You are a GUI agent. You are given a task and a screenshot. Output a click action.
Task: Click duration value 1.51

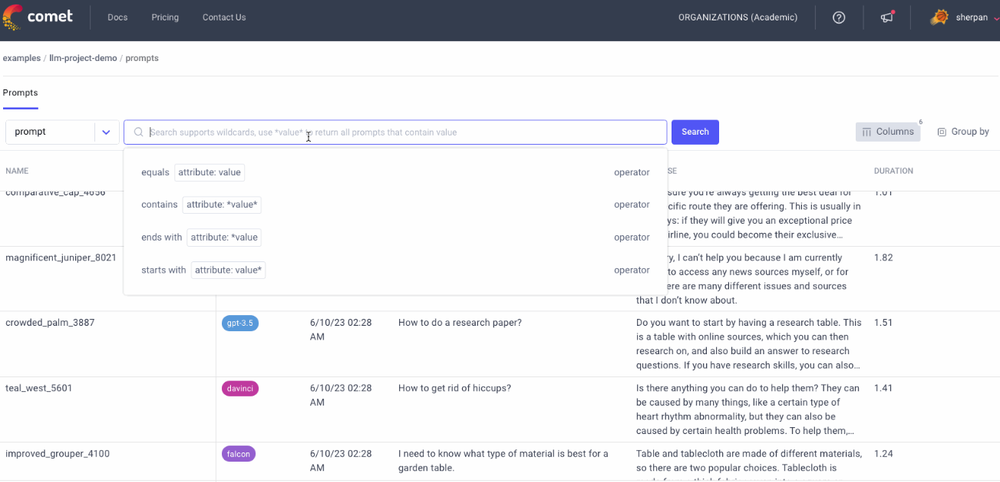pyautogui.click(x=883, y=323)
